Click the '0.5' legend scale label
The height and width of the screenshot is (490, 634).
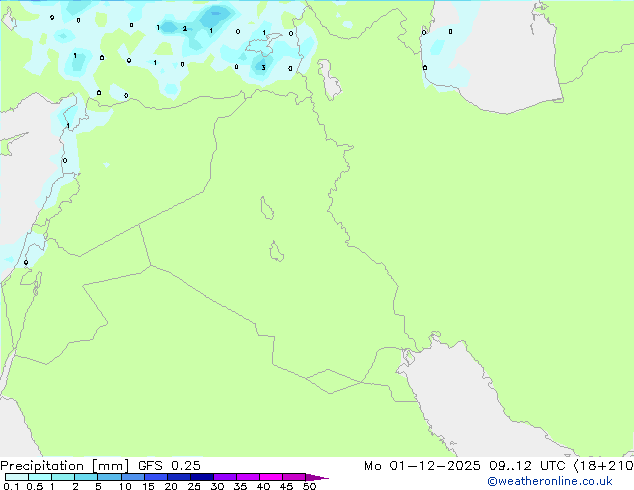pos(35,486)
